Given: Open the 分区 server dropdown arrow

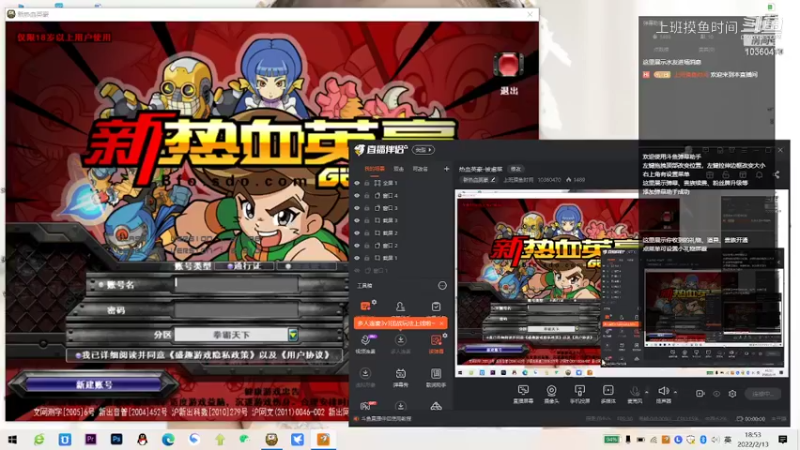Looking at the screenshot, I should (x=293, y=335).
